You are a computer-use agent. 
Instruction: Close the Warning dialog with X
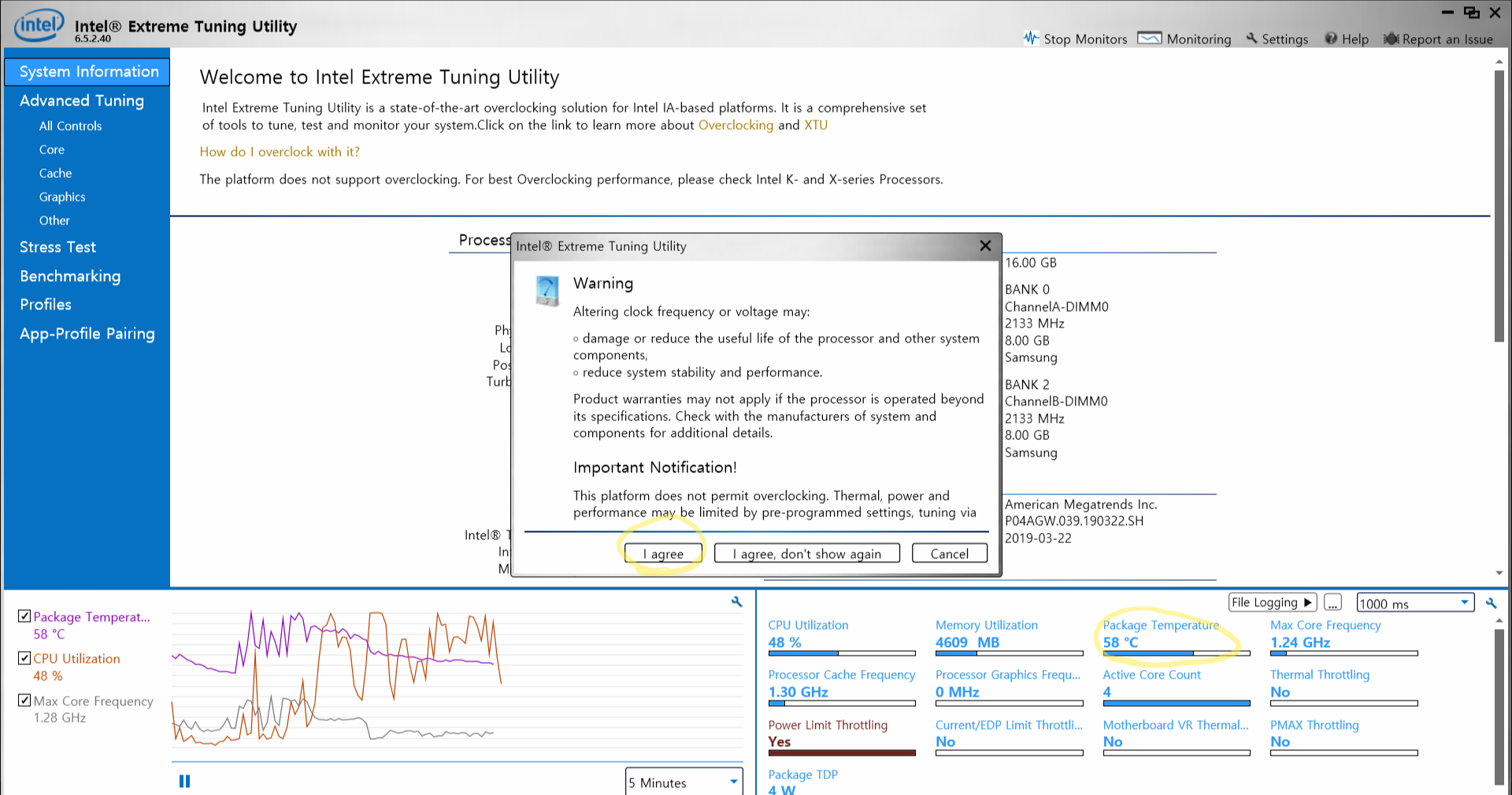coord(985,246)
